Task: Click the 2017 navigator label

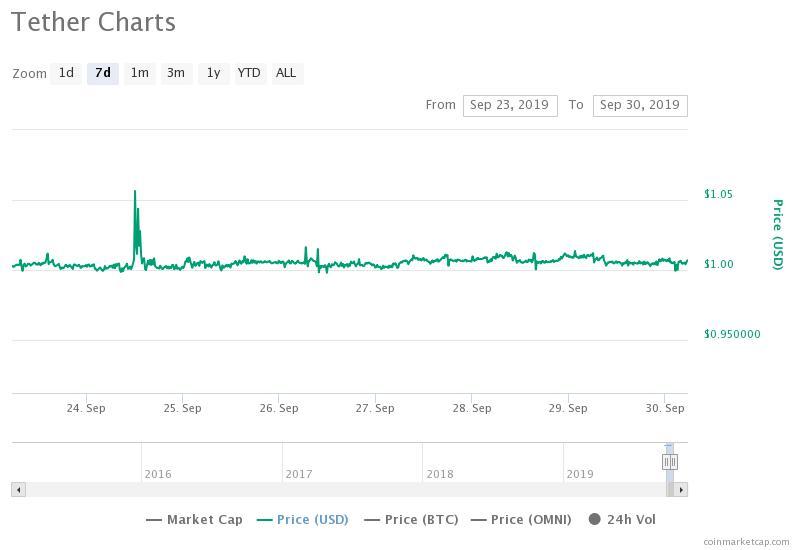Action: click(299, 474)
